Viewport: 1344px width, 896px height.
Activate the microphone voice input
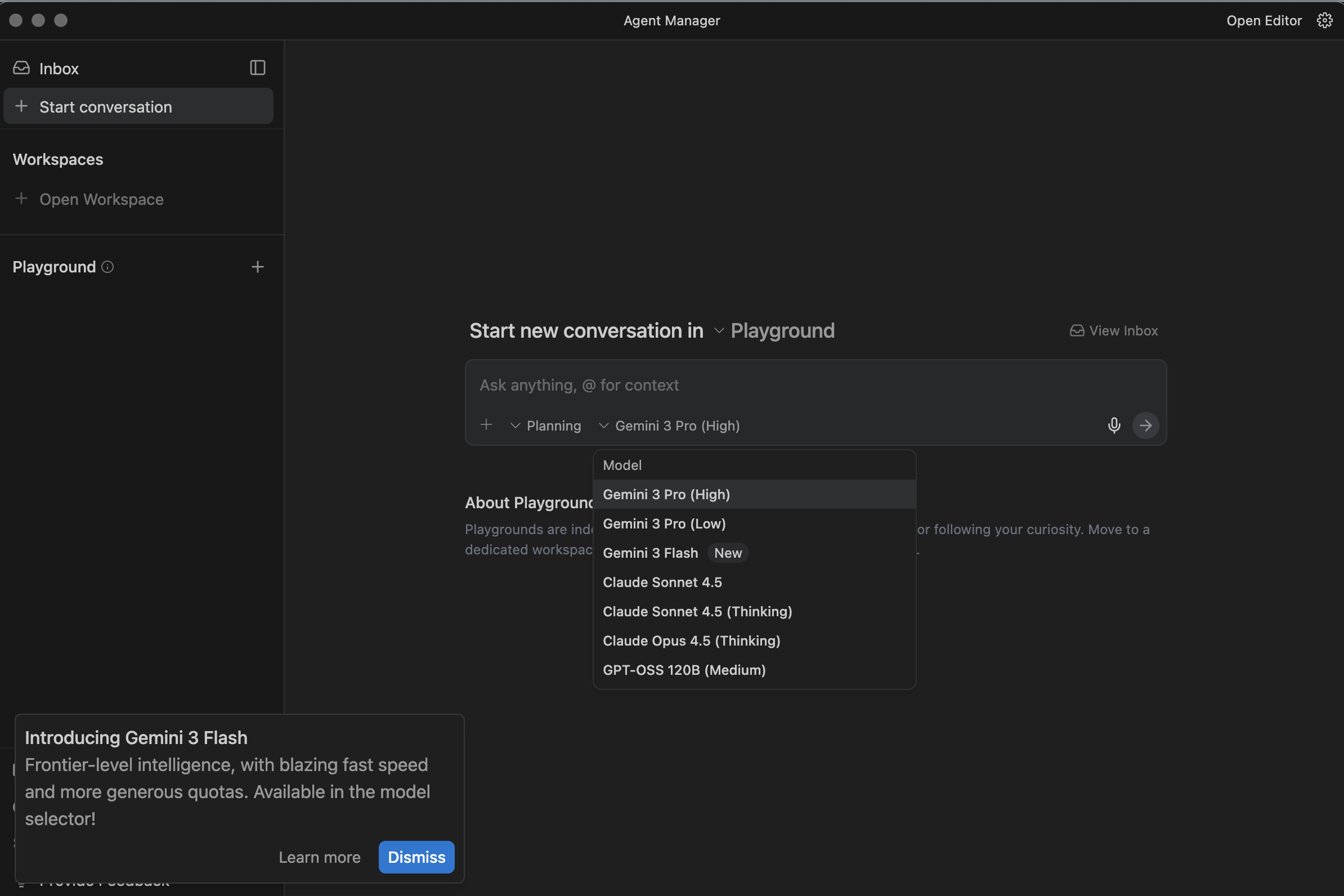click(1114, 425)
